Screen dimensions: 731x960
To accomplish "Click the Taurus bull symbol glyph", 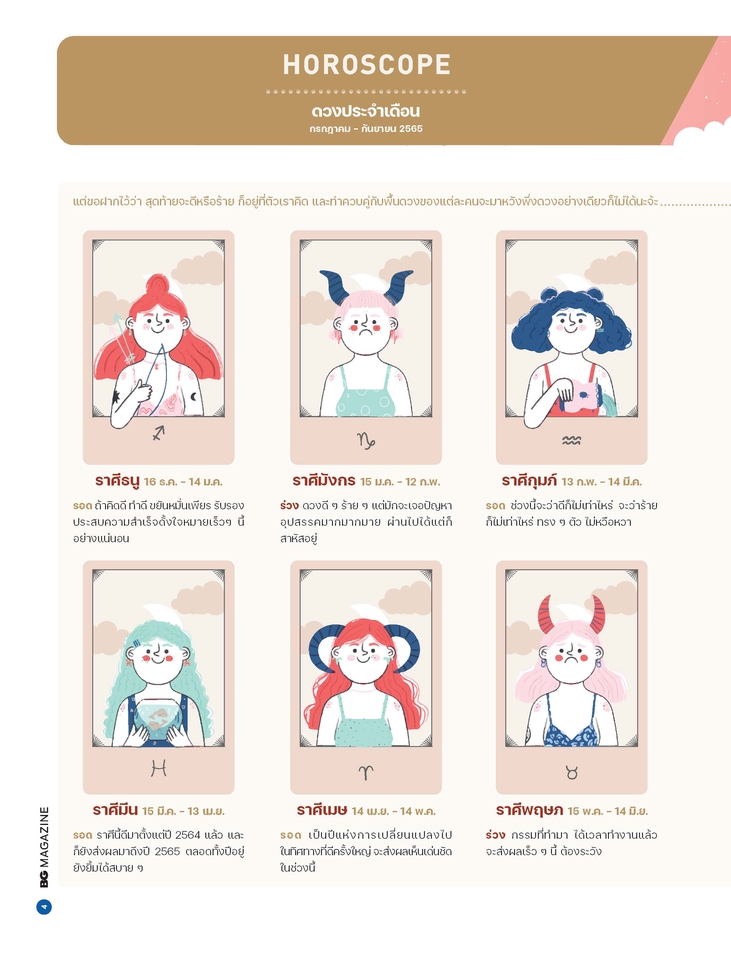I will pyautogui.click(x=572, y=773).
